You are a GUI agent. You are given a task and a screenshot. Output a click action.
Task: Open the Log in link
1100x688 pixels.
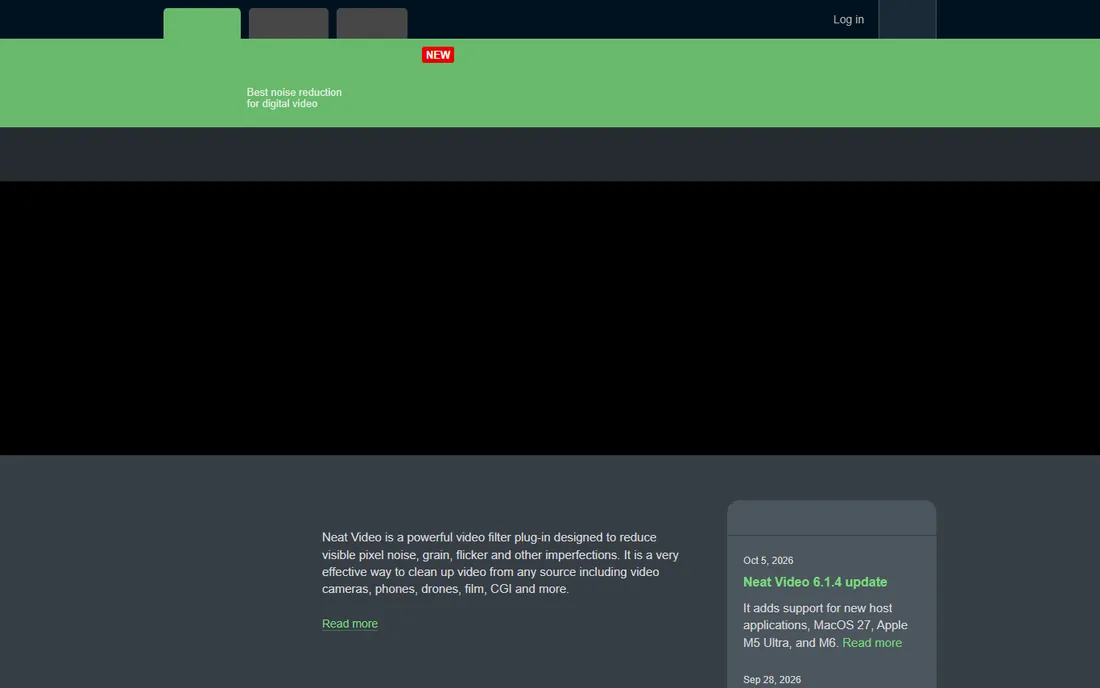point(848,20)
